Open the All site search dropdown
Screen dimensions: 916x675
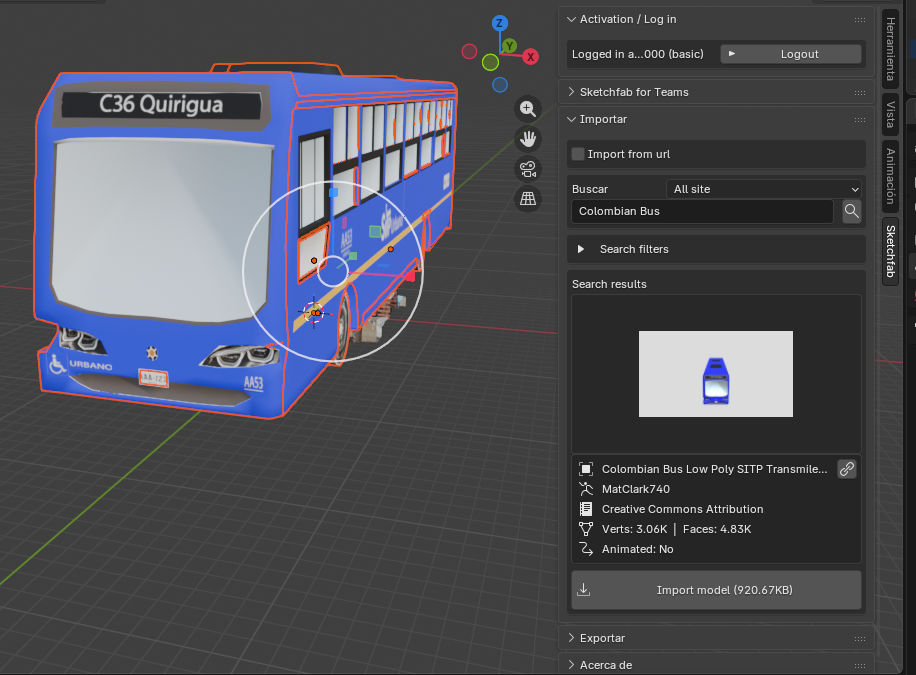(x=764, y=189)
